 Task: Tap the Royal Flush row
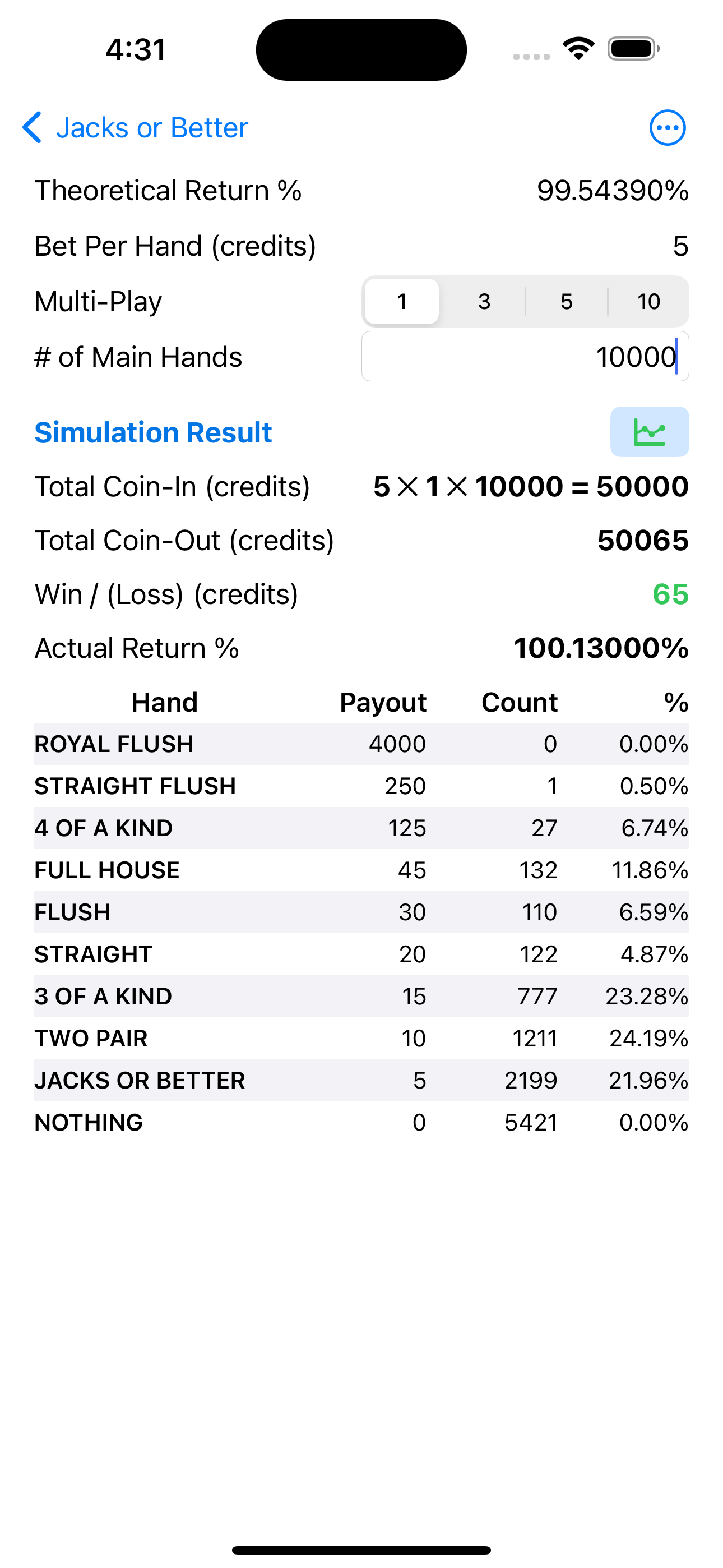click(x=361, y=744)
